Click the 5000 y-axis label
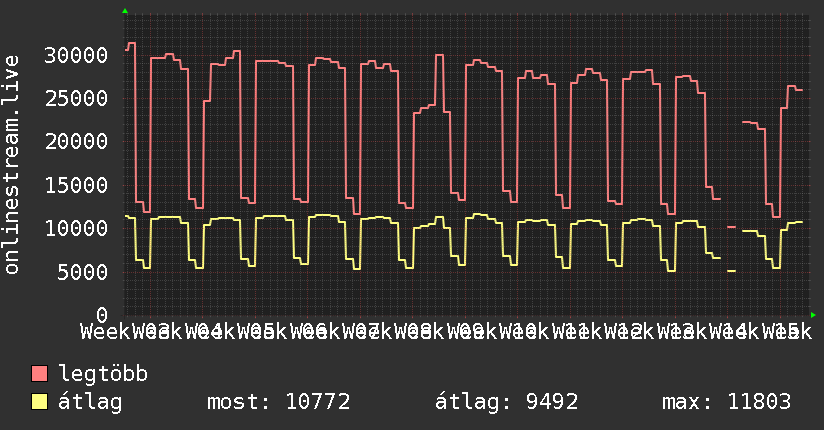 [83, 272]
